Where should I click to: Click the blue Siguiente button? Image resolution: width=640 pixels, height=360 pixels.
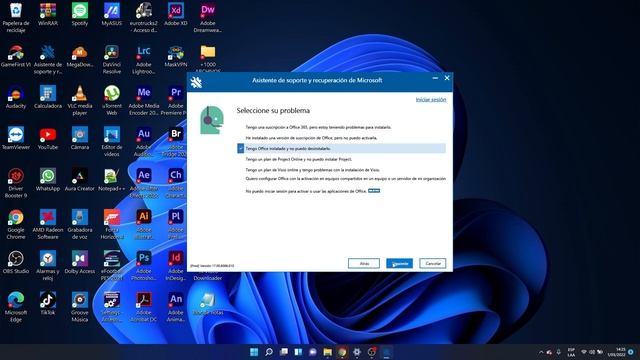tap(399, 263)
